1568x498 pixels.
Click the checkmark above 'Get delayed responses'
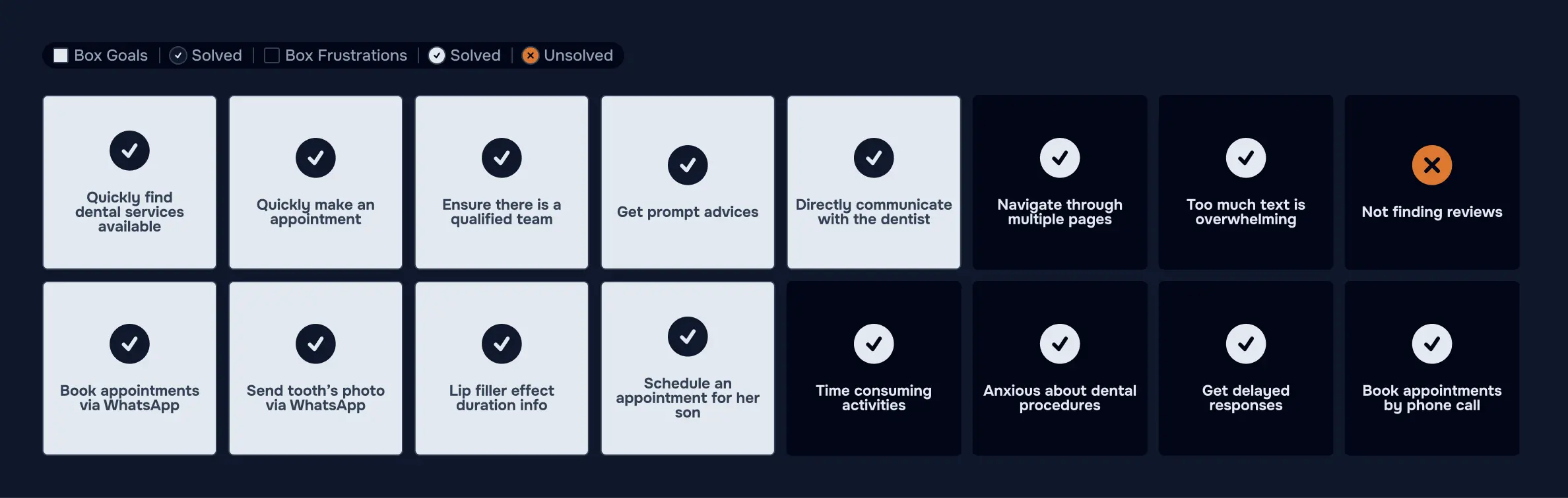point(1246,344)
